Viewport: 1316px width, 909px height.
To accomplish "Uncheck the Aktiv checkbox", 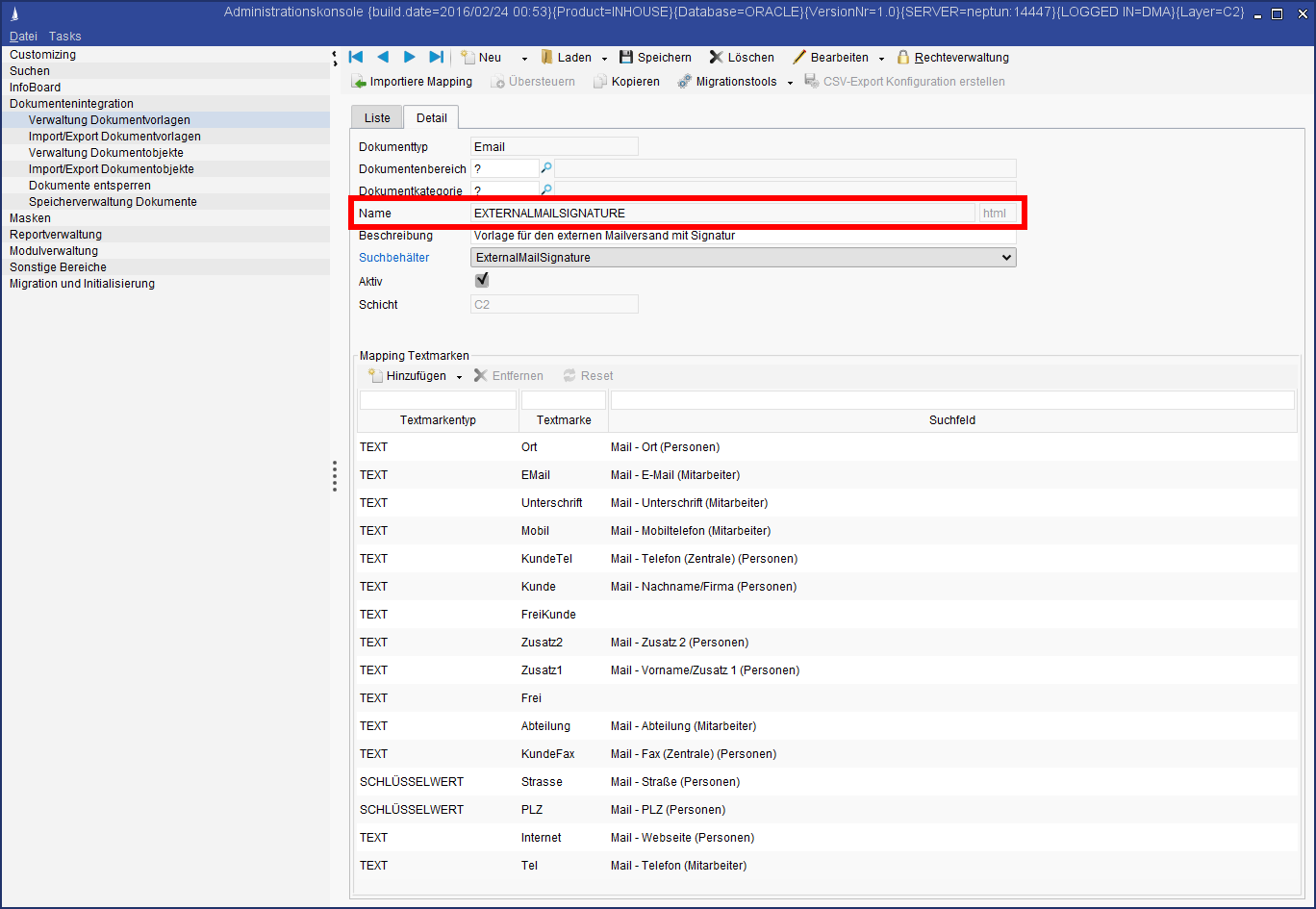I will [x=482, y=281].
